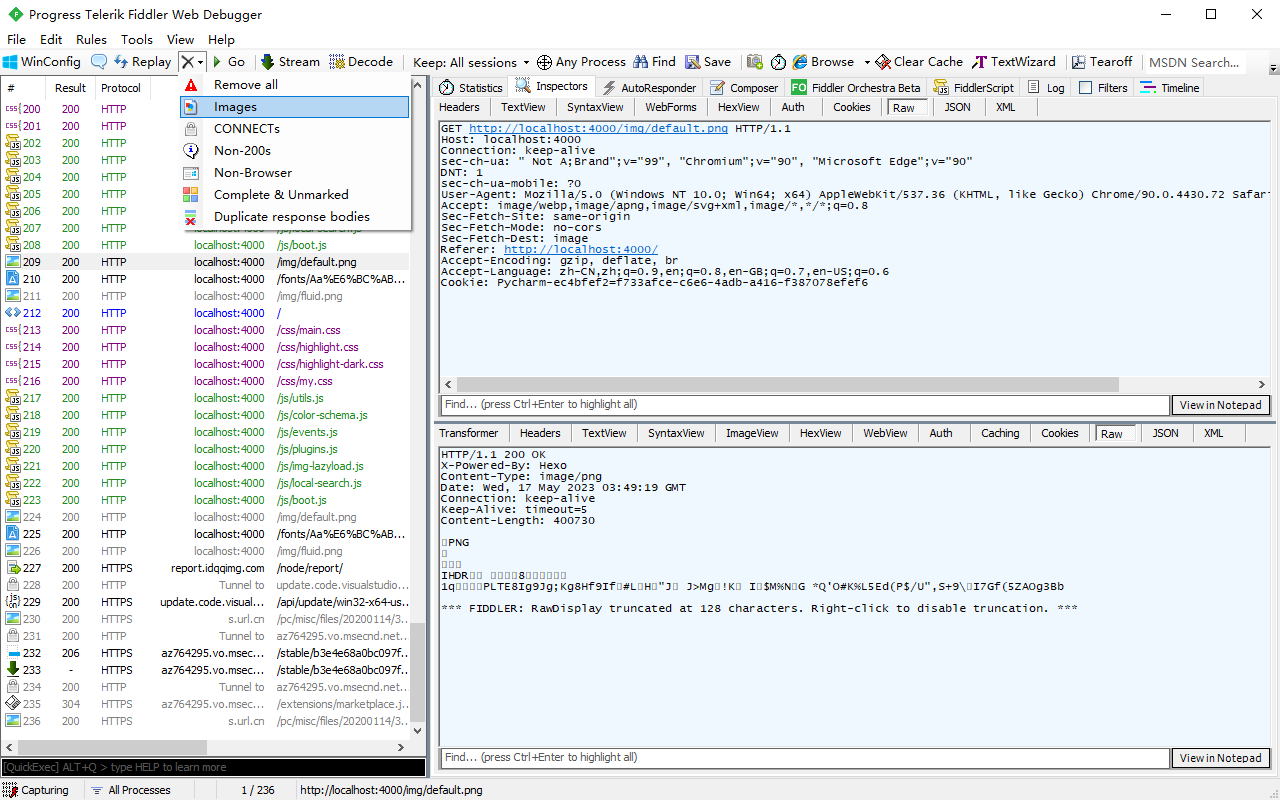Focus the response Find text box

pyautogui.click(x=805, y=758)
